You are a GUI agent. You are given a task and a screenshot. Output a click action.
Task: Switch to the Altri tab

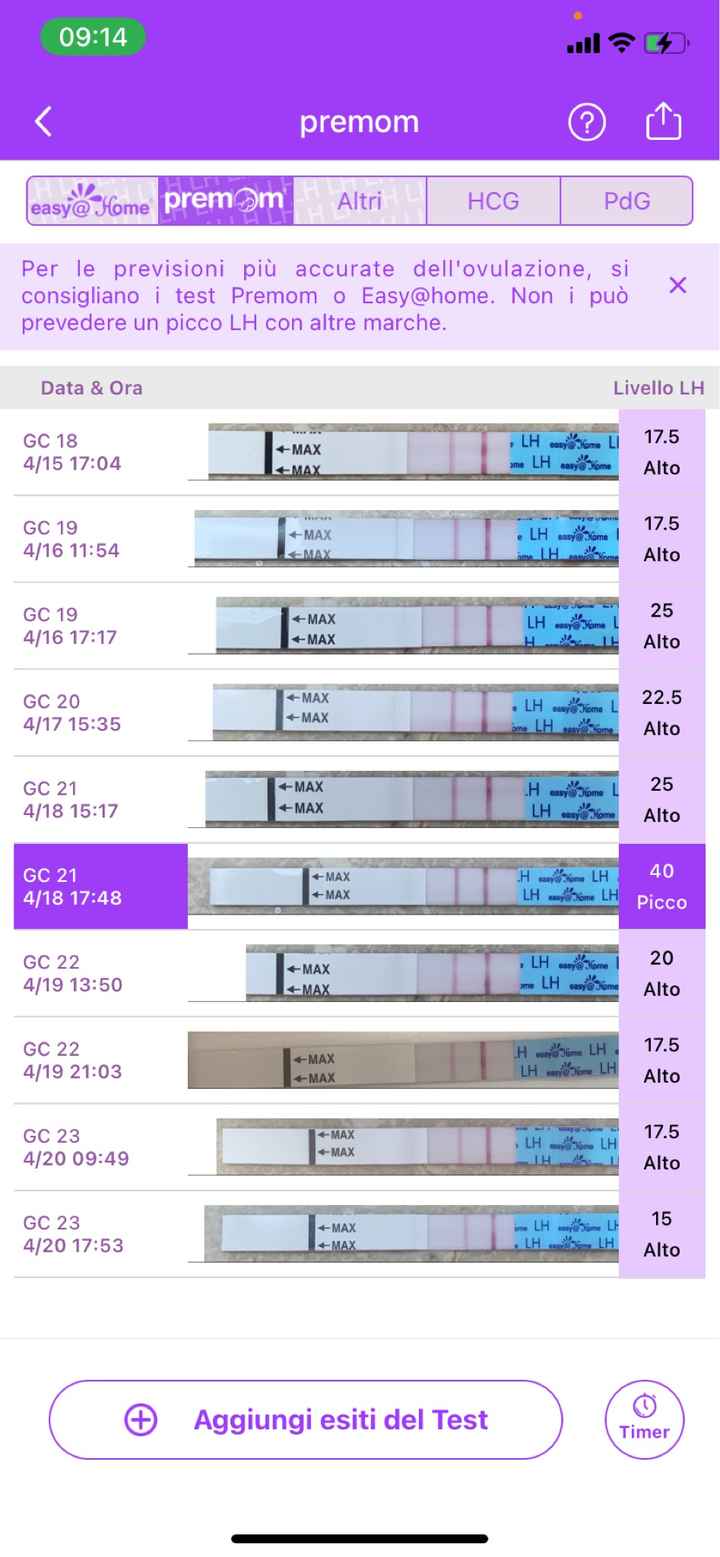(x=360, y=201)
